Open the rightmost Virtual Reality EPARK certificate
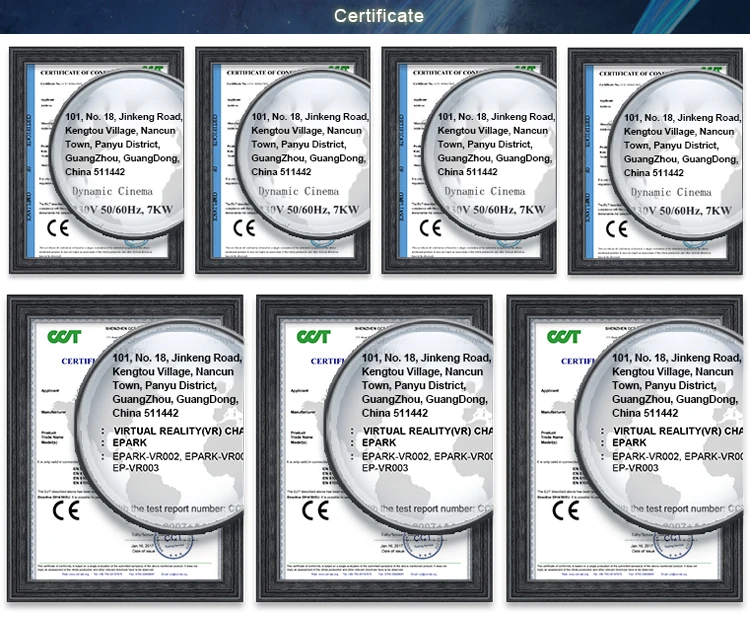Screen dimensions: 750x619 click(625, 448)
